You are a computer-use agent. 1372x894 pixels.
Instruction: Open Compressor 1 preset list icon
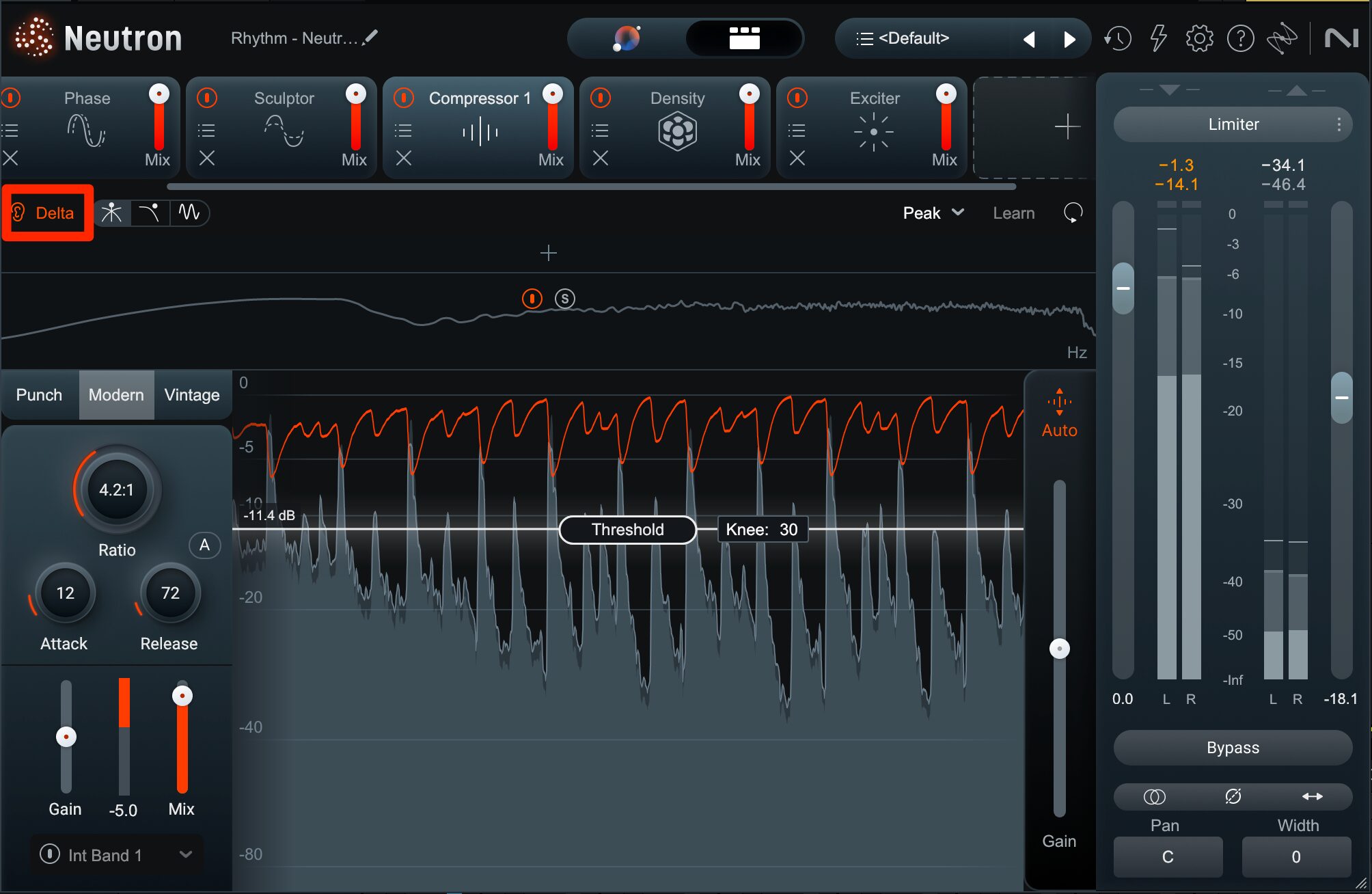[403, 130]
